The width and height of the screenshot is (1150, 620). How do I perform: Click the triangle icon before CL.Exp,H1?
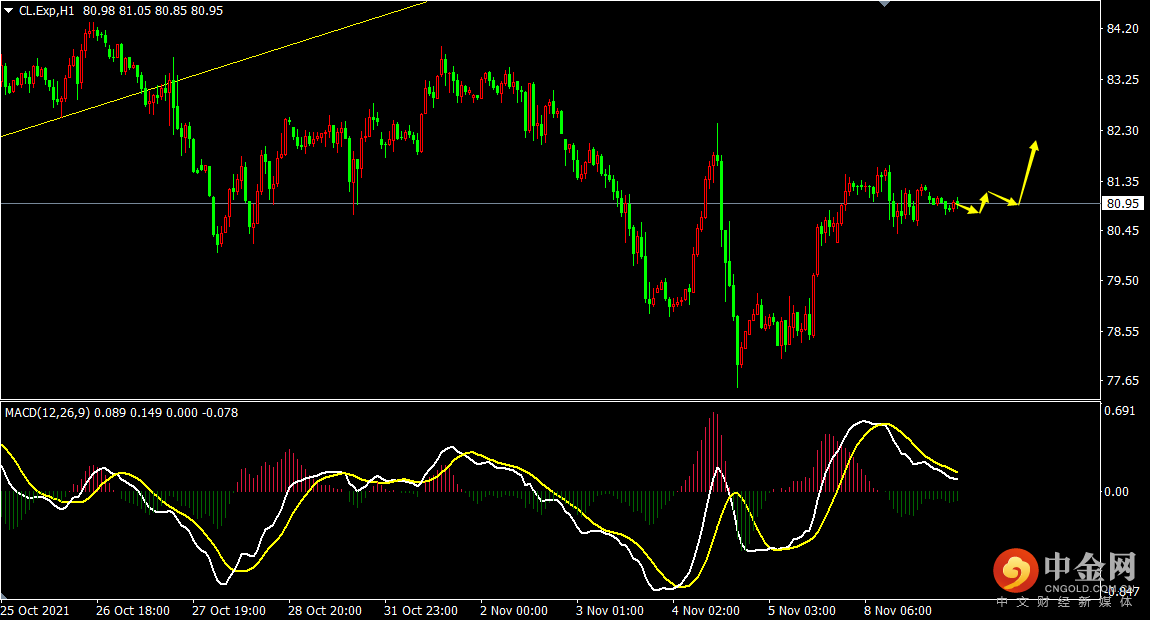point(9,11)
